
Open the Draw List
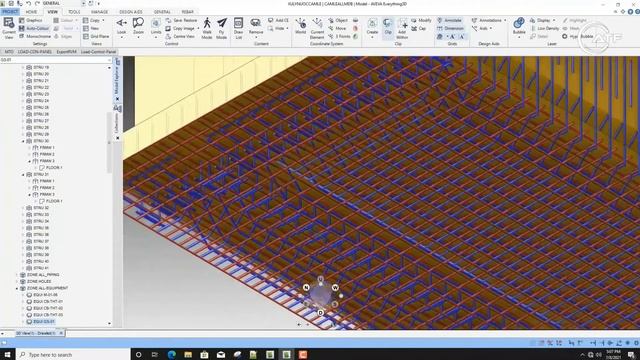pyautogui.click(x=238, y=28)
